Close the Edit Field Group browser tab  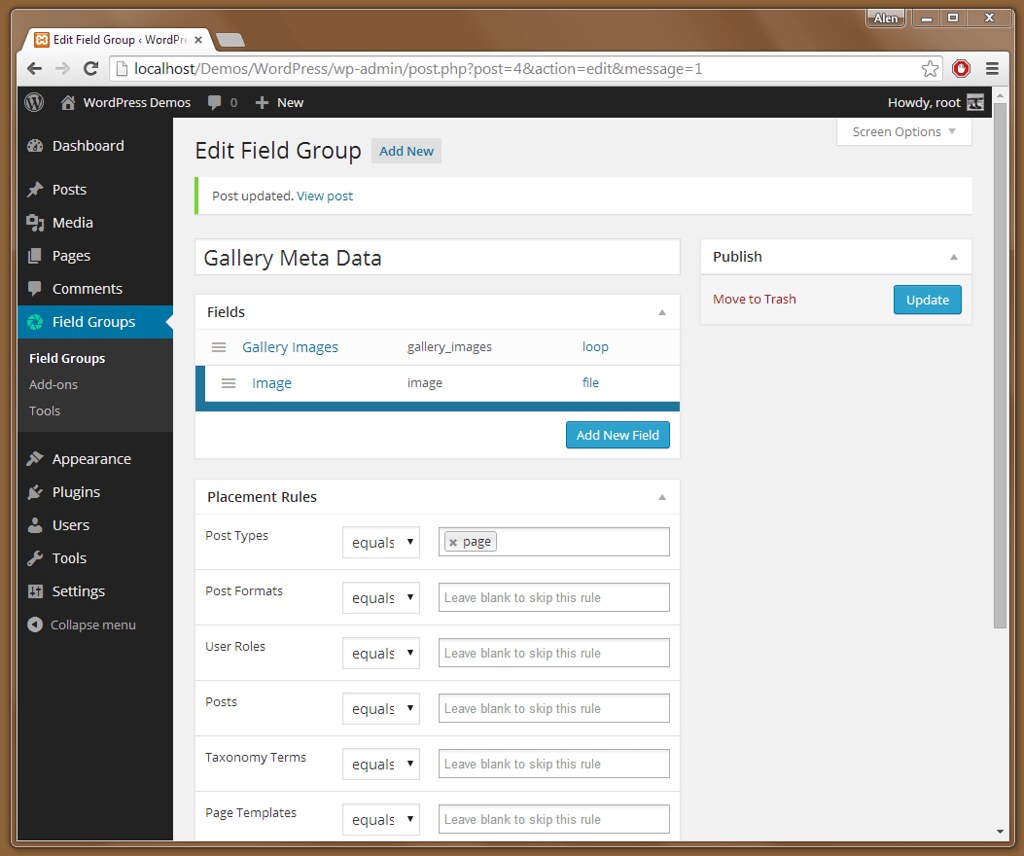[x=198, y=40]
